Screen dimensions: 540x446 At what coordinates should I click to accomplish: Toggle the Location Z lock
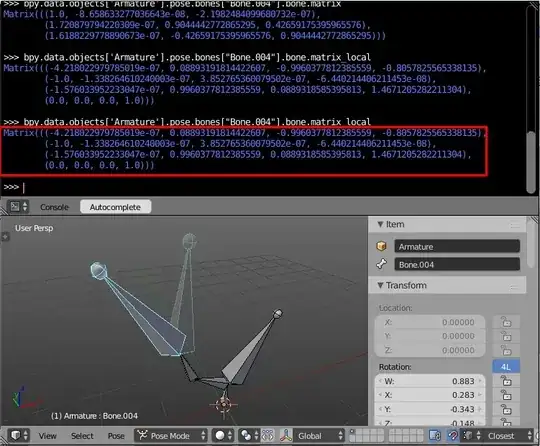coord(506,350)
